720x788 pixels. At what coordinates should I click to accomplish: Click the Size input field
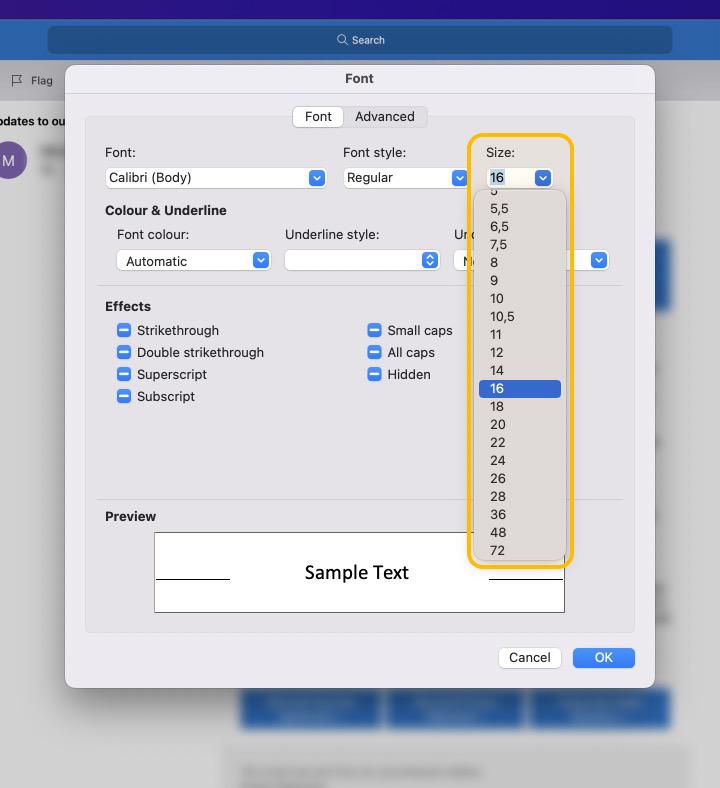tap(508, 178)
